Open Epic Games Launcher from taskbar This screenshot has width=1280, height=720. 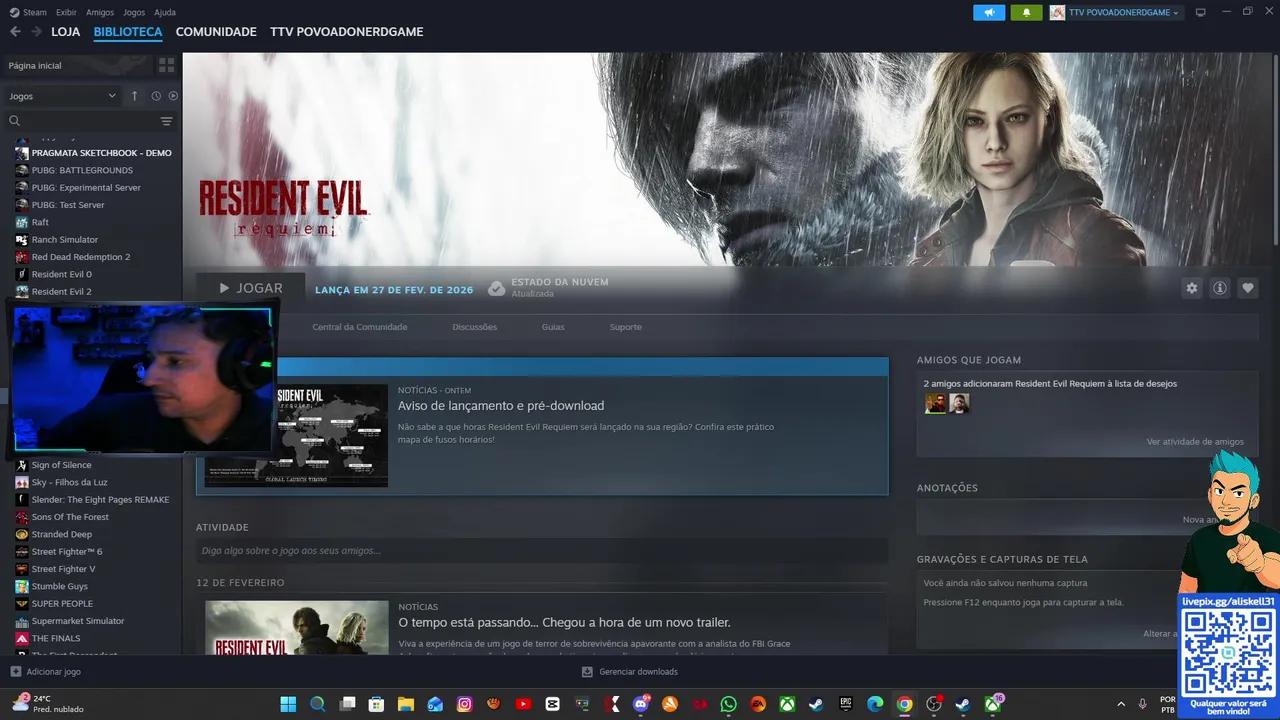point(846,704)
